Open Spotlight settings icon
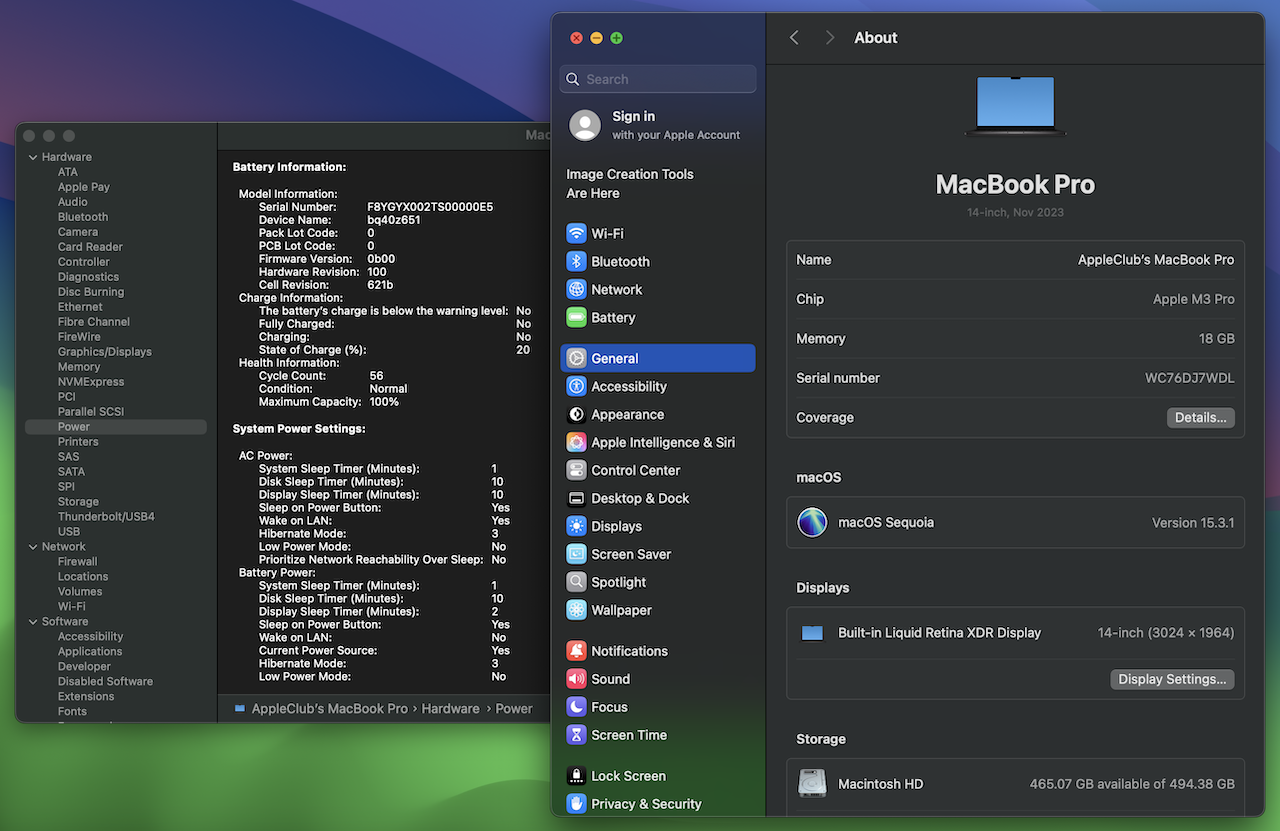1280x831 pixels. click(576, 582)
